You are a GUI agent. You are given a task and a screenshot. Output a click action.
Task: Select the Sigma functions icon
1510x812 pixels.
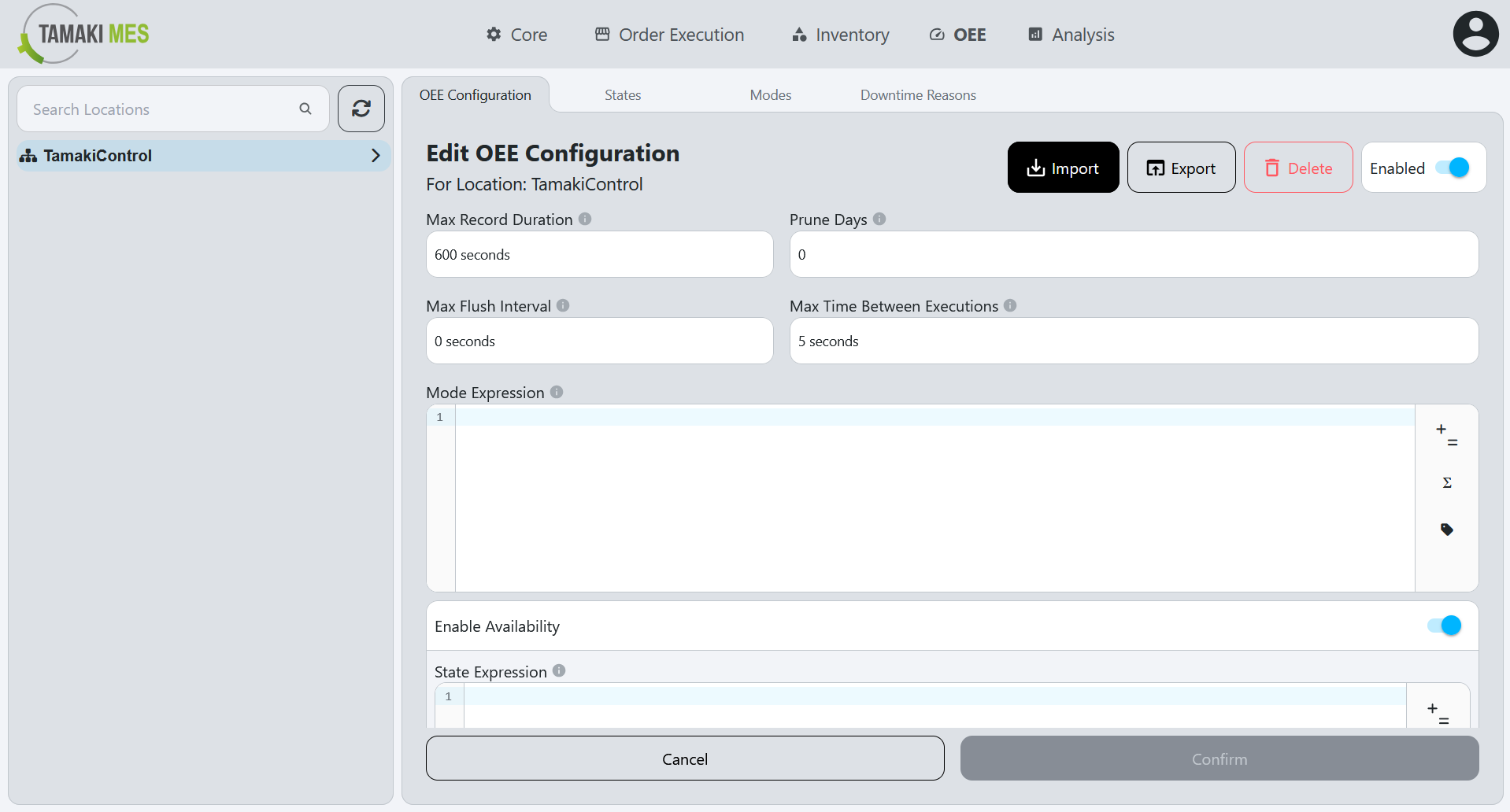click(1446, 482)
